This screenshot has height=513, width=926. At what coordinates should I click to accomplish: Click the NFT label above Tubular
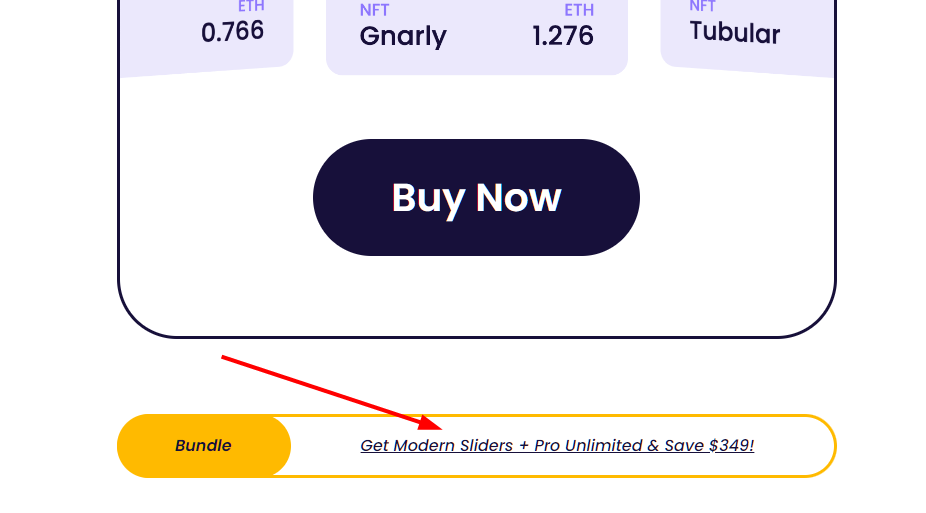pos(703,6)
